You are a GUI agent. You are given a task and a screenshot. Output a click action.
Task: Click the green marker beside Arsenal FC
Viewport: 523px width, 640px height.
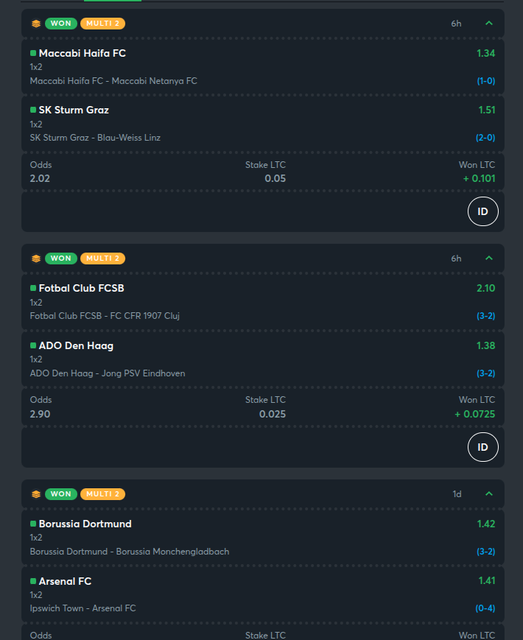(x=33, y=581)
